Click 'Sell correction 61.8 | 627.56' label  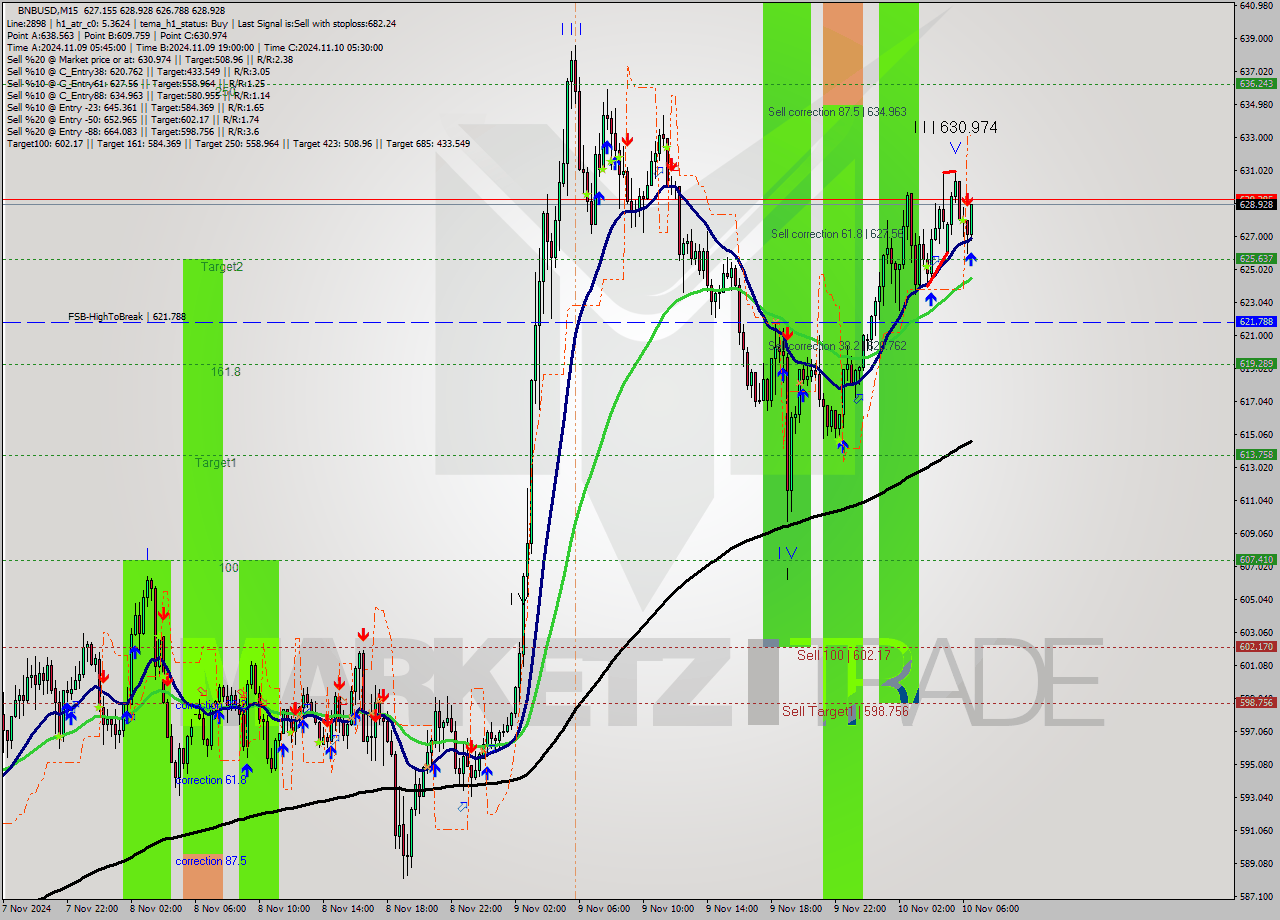coord(837,234)
